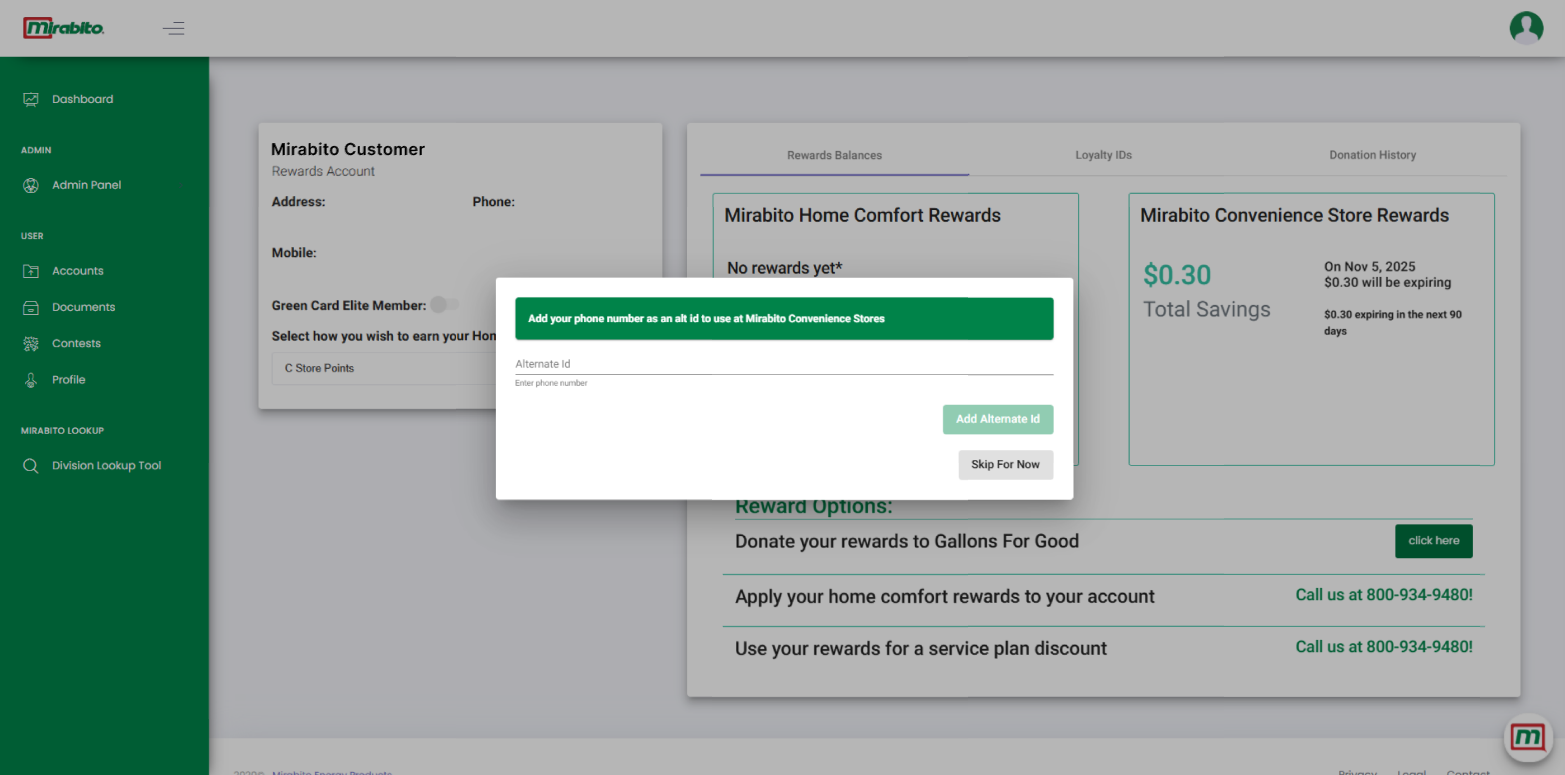This screenshot has width=1565, height=775.
Task: Focus the Alternate Id phone number field
Action: click(783, 364)
